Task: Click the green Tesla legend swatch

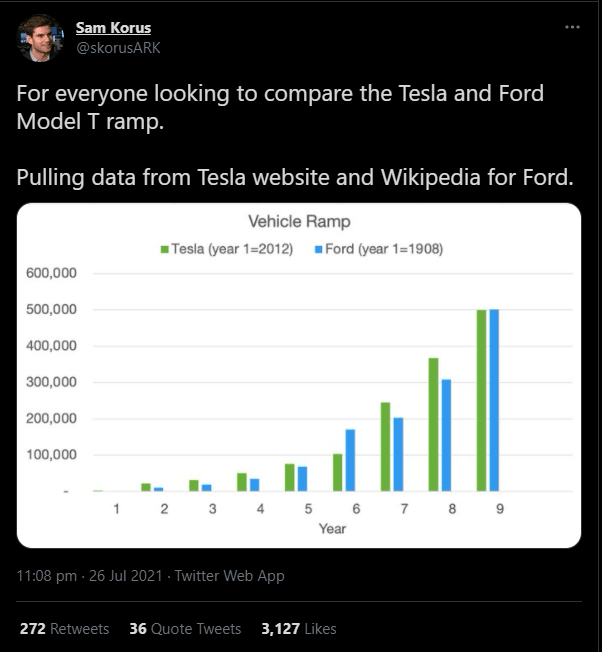Action: [165, 249]
